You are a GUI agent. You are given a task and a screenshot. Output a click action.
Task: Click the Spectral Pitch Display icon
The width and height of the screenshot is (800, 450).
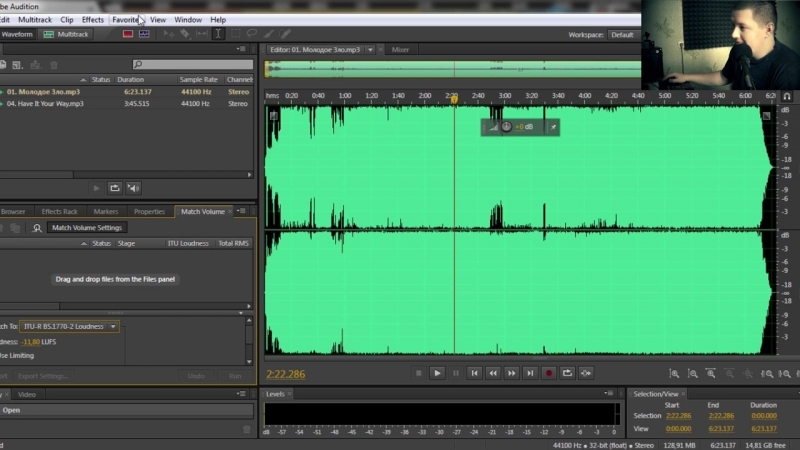pyautogui.click(x=144, y=34)
